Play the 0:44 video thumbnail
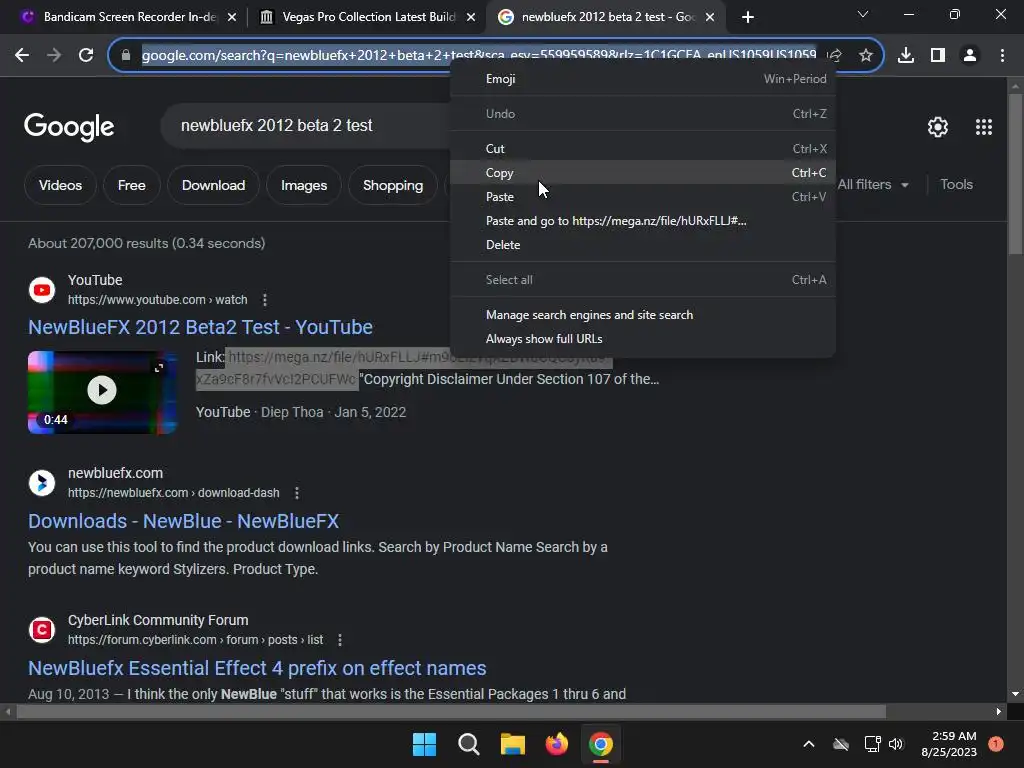Viewport: 1024px width, 768px height. click(102, 392)
